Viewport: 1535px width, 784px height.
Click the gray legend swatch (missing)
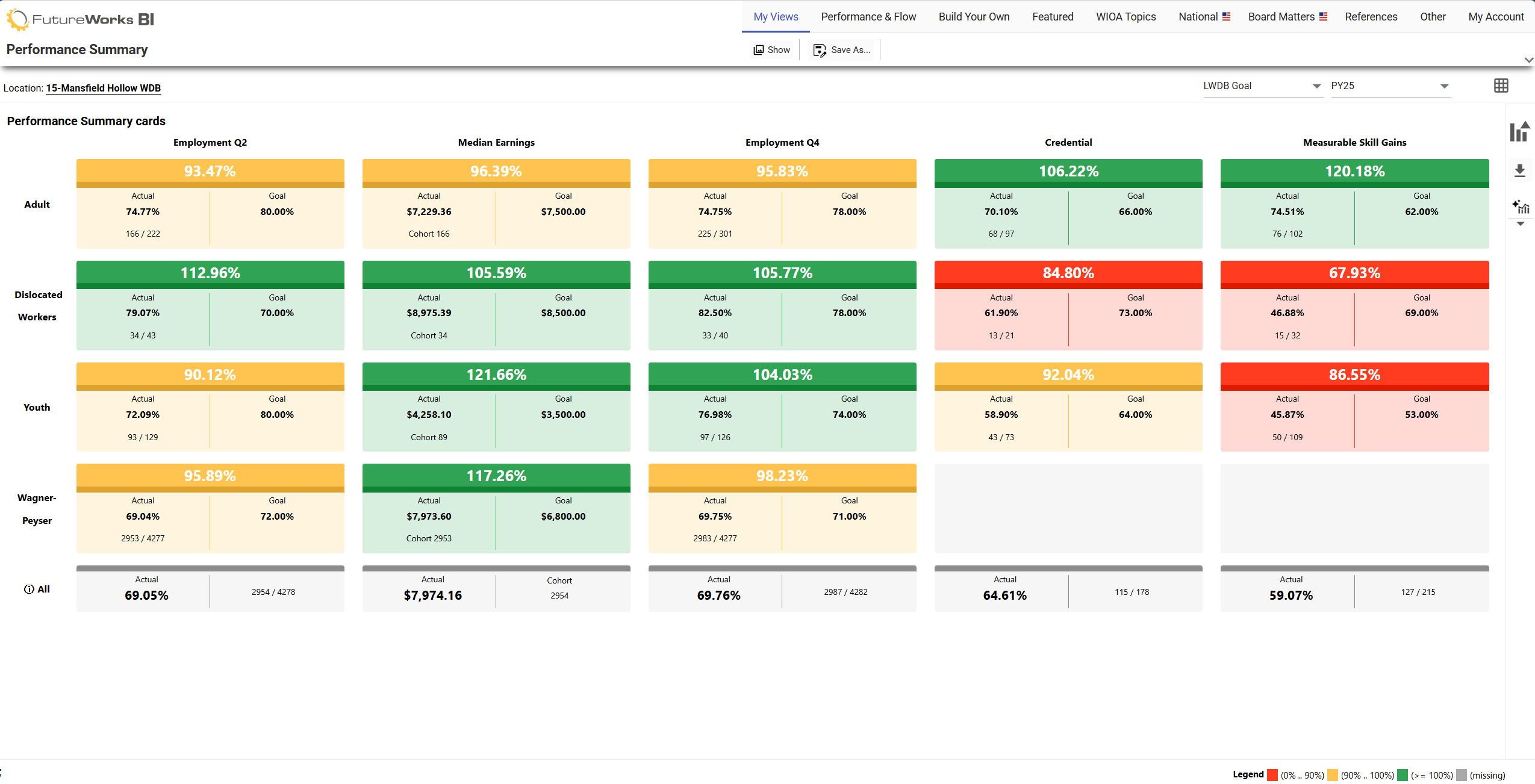coord(1462,775)
